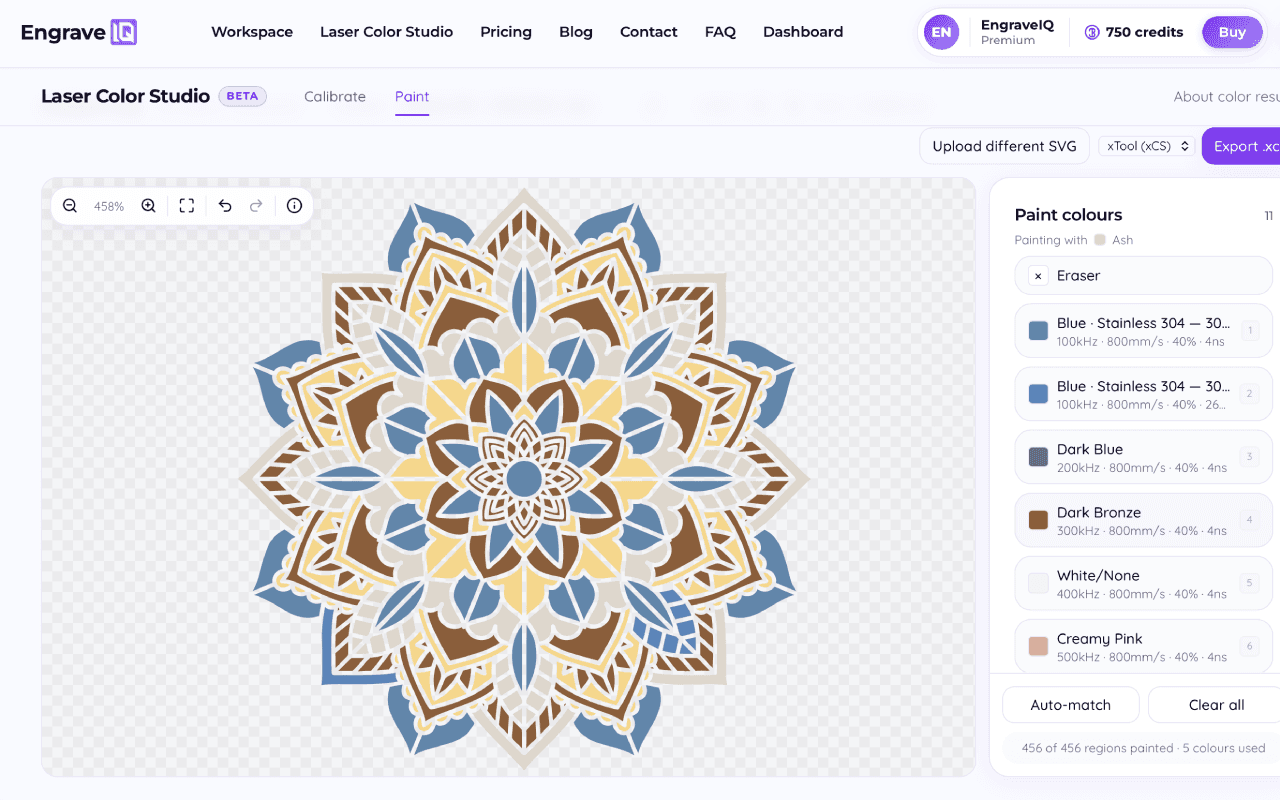This screenshot has height=800, width=1280.
Task: Click the Laser Color Studio heading
Action: click(125, 96)
